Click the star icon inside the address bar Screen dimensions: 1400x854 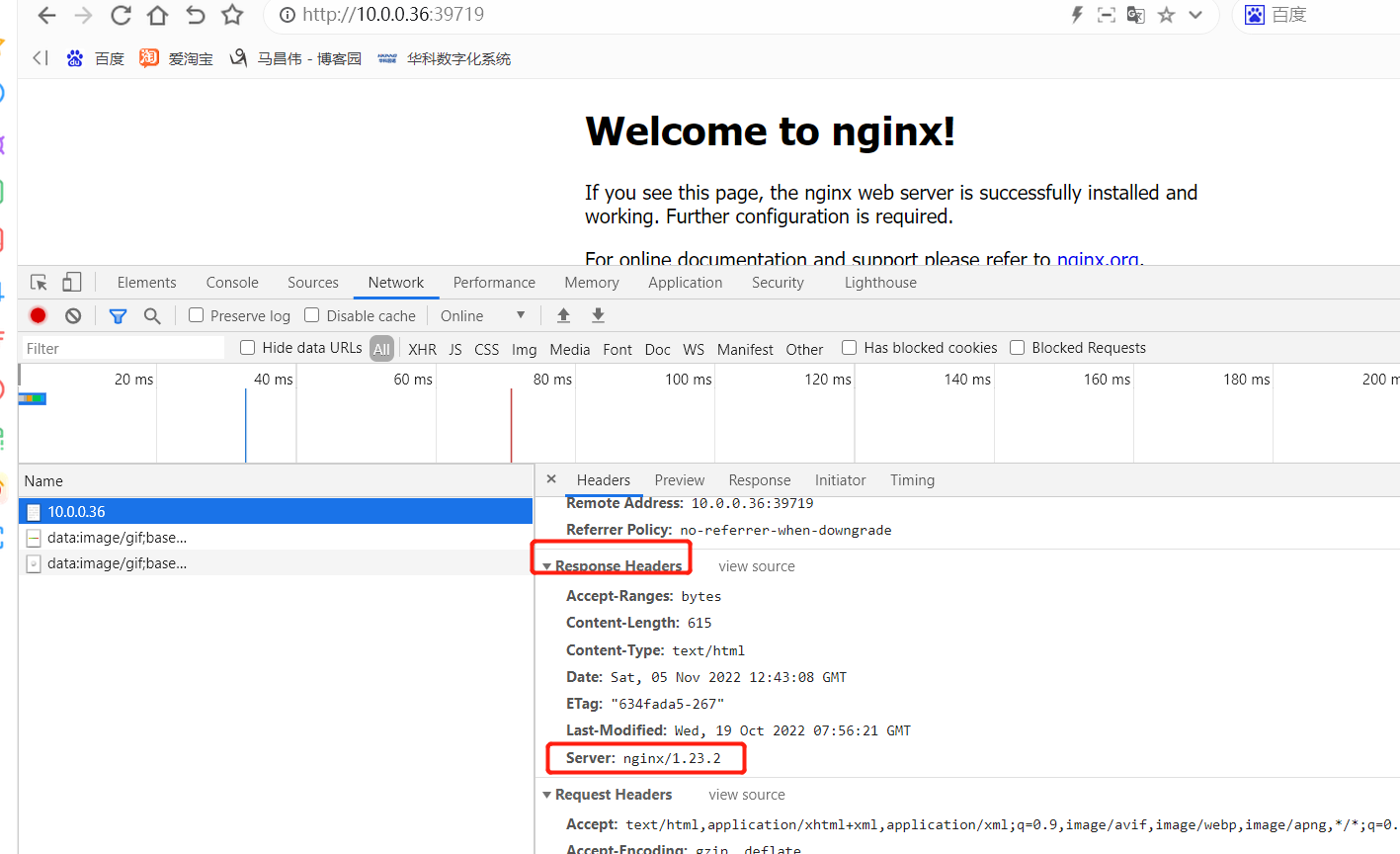1167,15
